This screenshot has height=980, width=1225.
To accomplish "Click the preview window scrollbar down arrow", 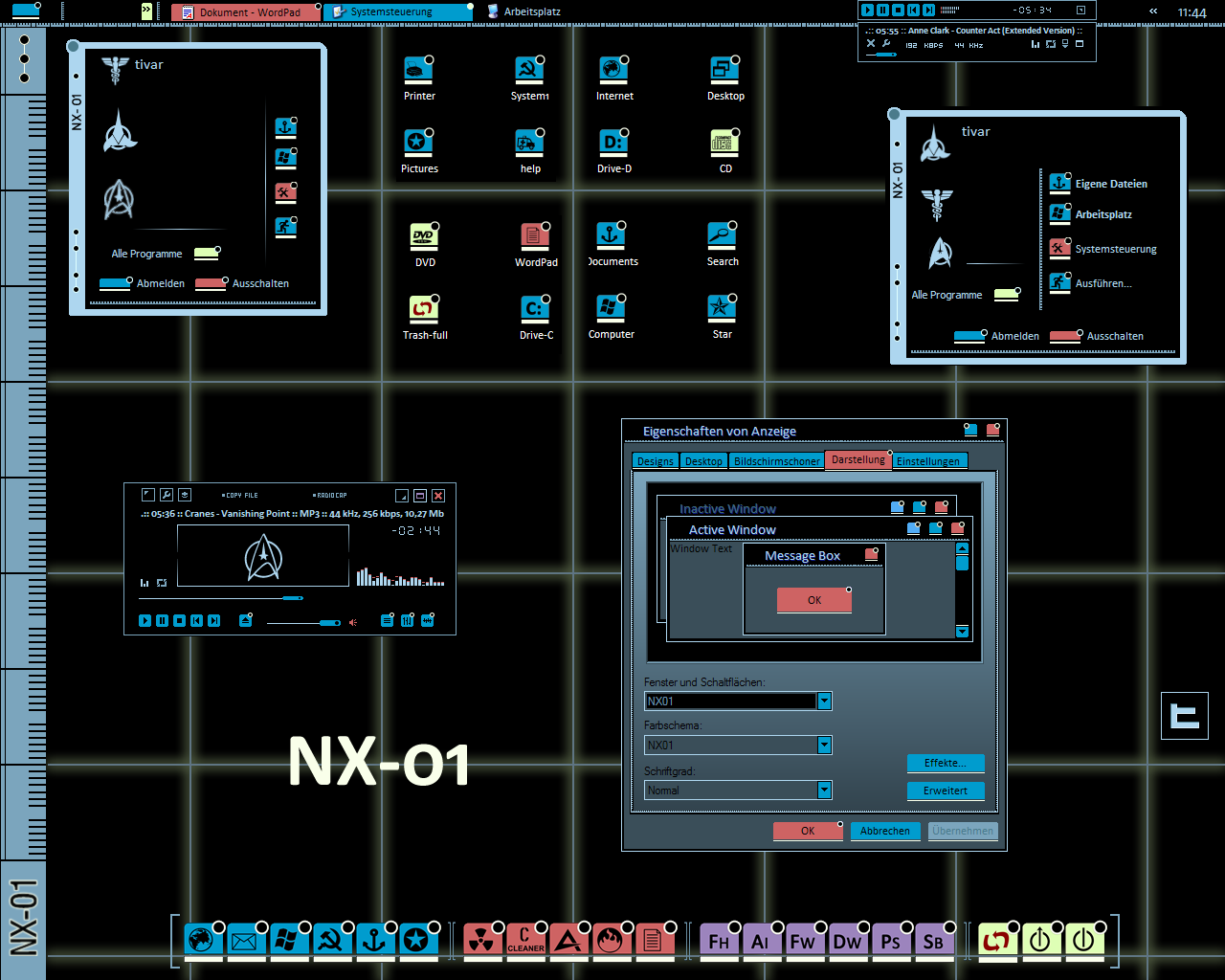I will coord(962,632).
